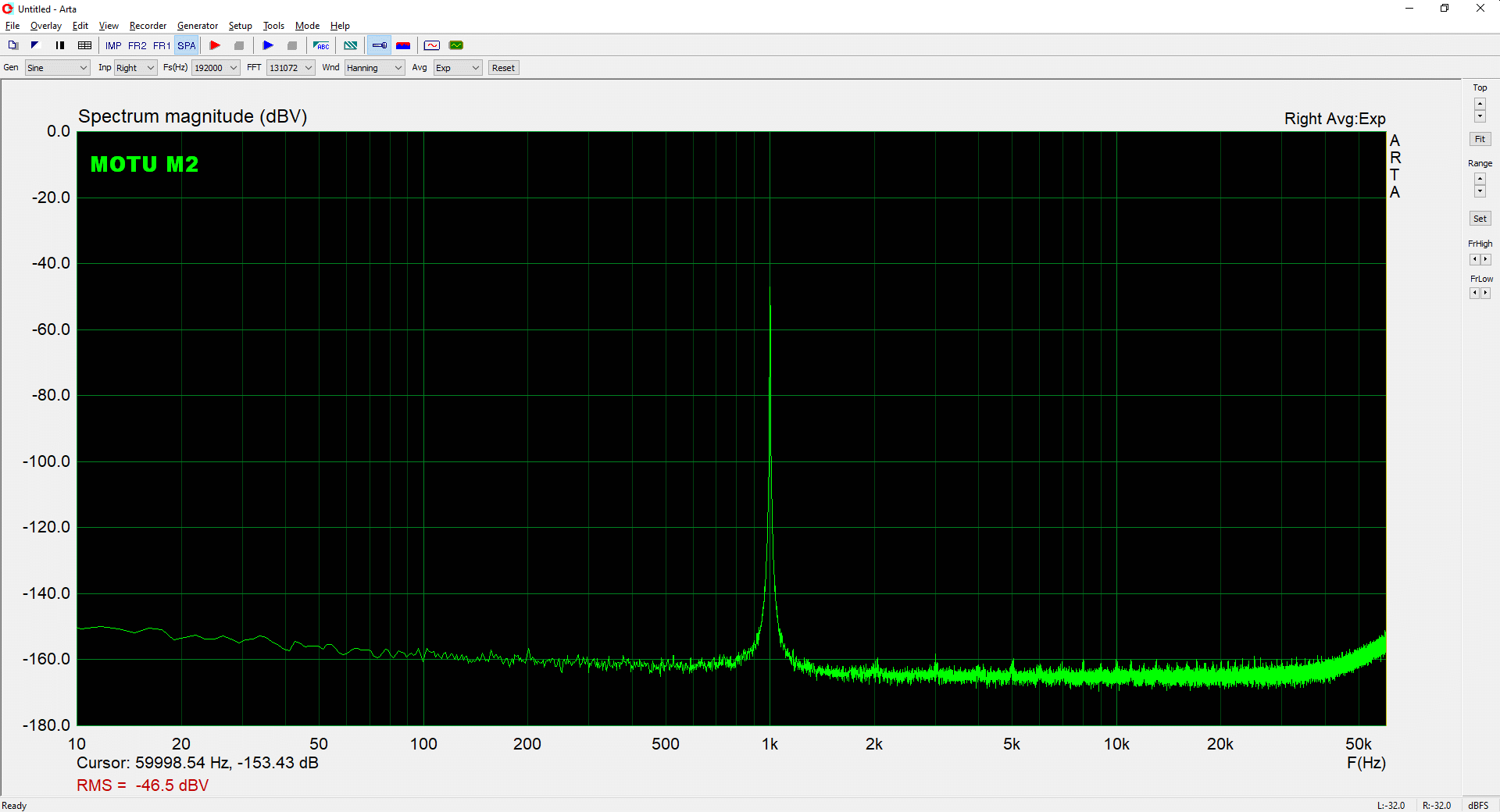Increase Range with up arrow
The width and height of the screenshot is (1500, 812).
1480,179
